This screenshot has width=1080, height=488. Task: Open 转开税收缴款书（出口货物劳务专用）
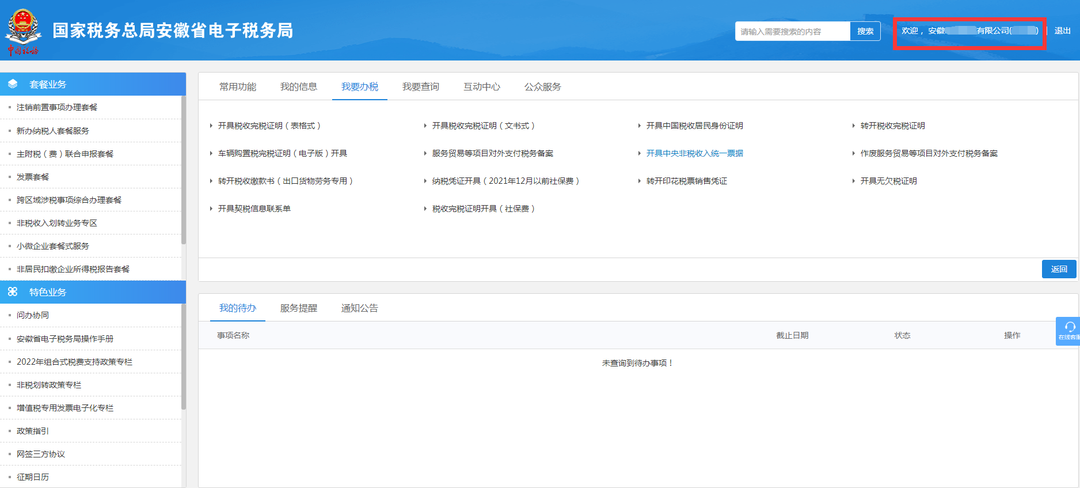285,181
